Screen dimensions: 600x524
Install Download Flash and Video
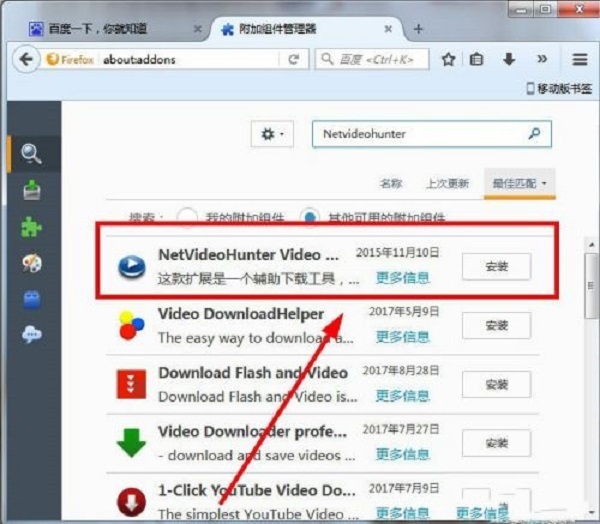tap(496, 384)
